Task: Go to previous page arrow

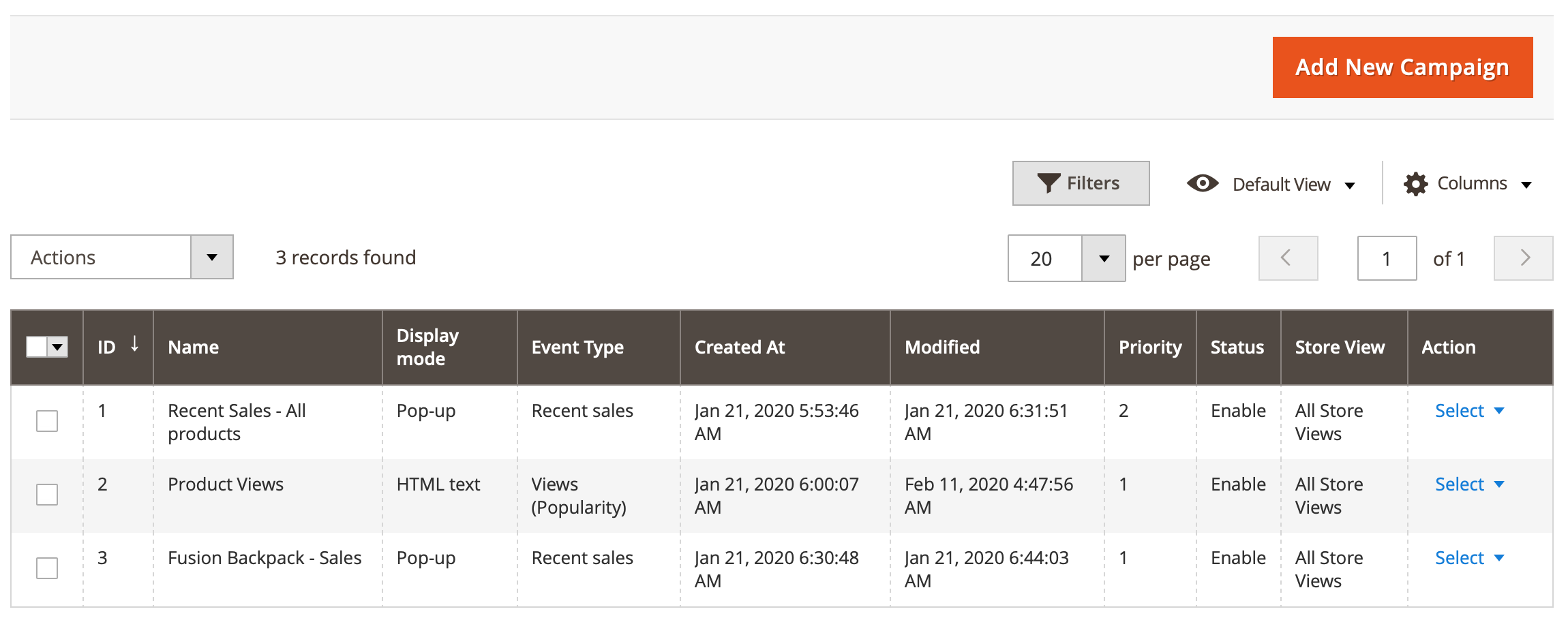Action: [1288, 258]
